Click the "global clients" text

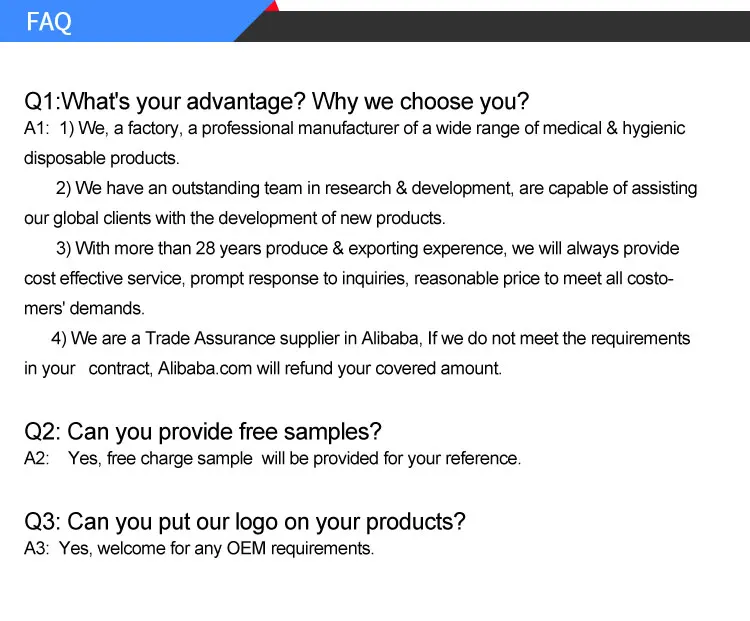pos(103,218)
